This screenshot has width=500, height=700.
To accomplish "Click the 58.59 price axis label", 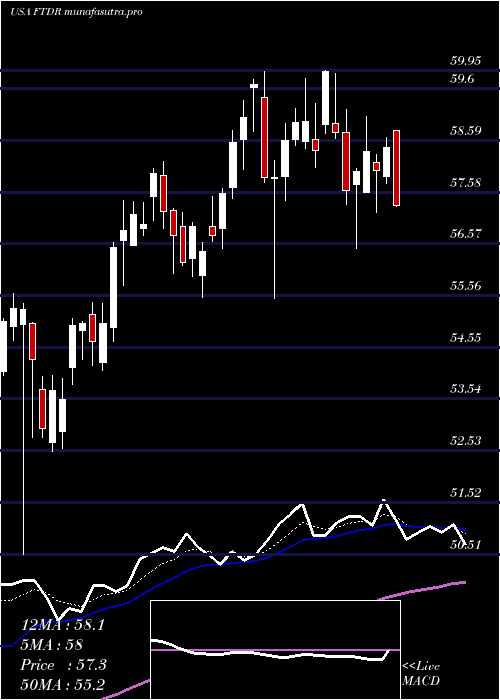I will point(465,130).
